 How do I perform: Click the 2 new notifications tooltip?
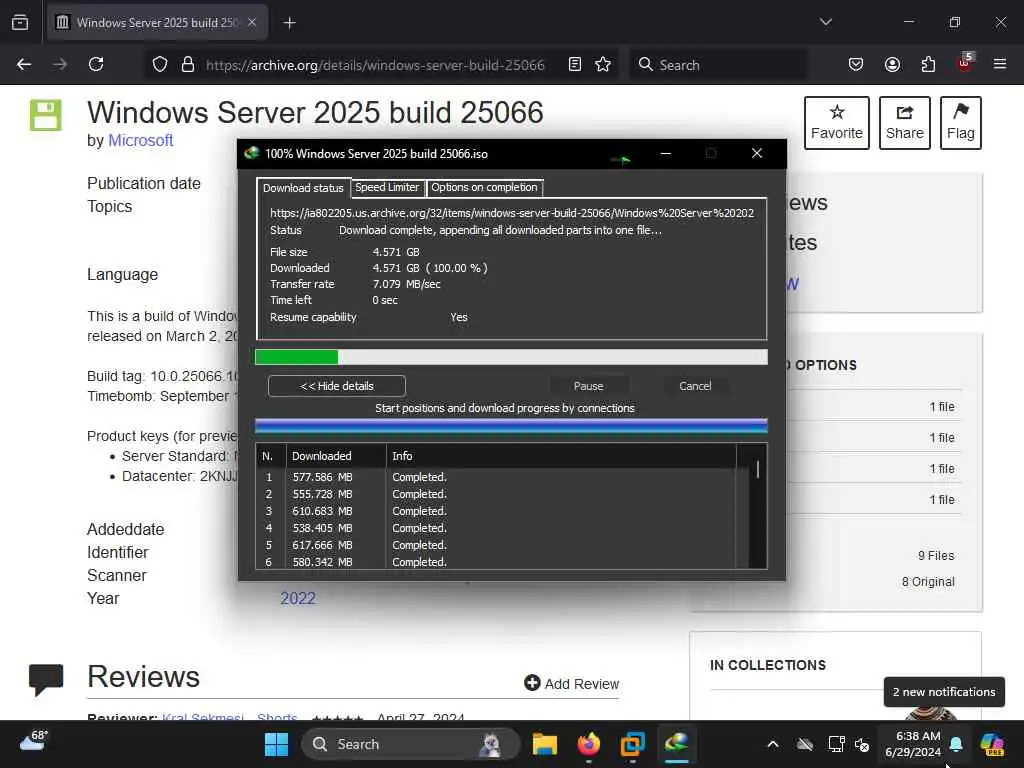click(944, 692)
